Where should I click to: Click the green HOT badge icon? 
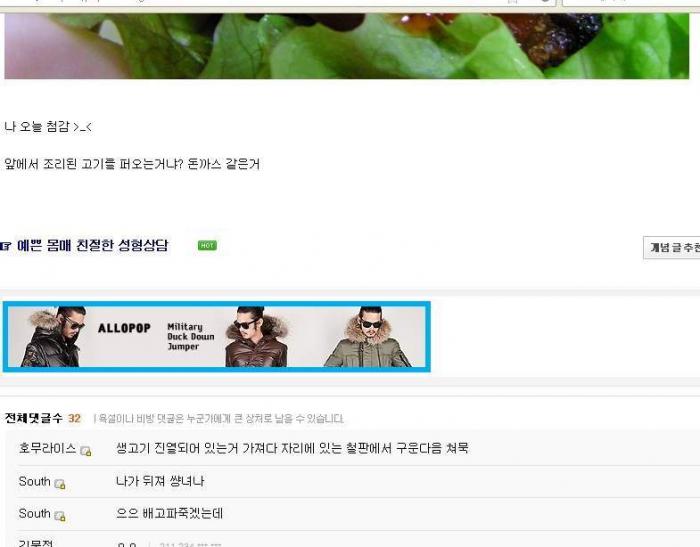[x=207, y=246]
